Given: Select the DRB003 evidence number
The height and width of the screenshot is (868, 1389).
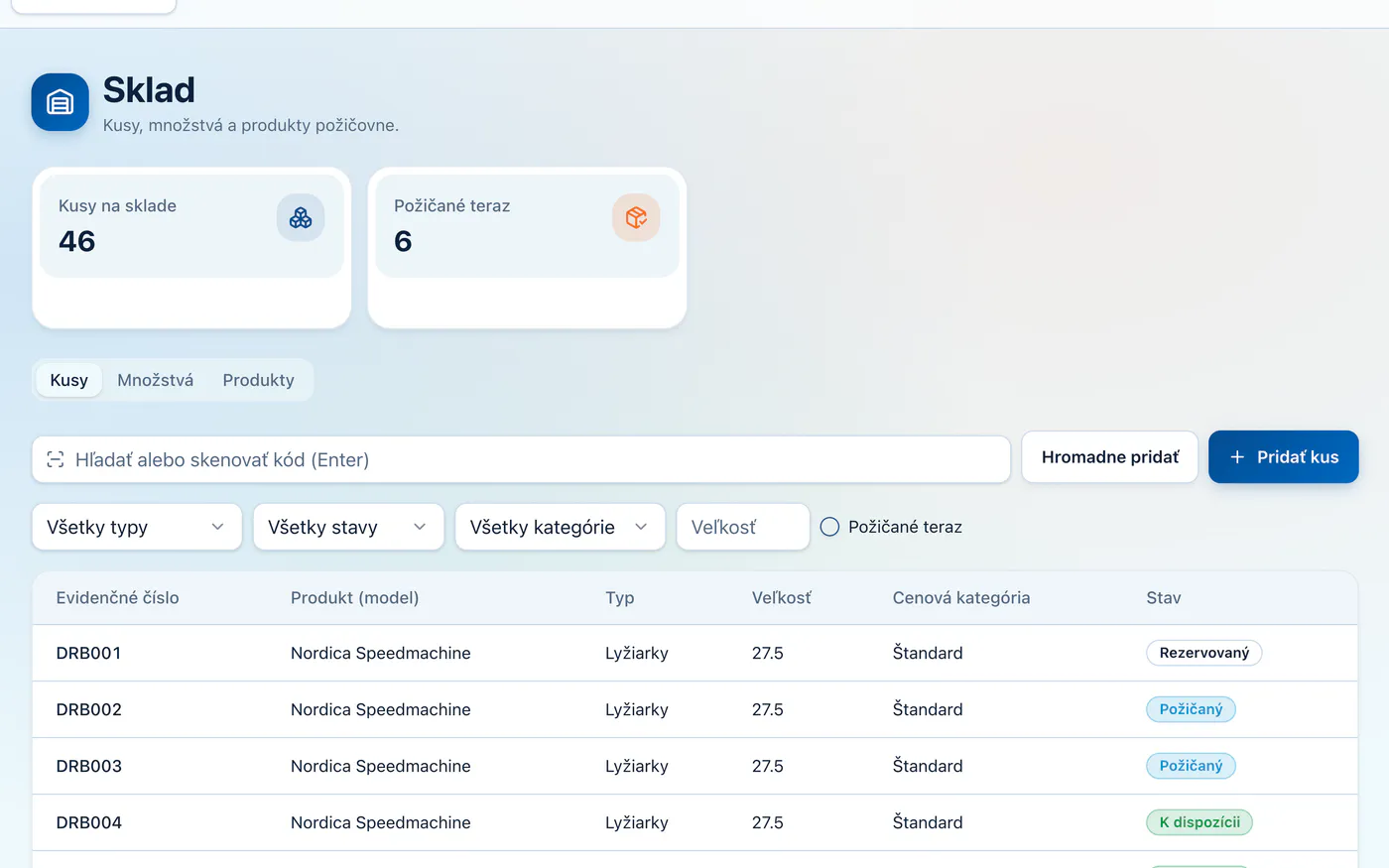Looking at the screenshot, I should pyautogui.click(x=88, y=766).
